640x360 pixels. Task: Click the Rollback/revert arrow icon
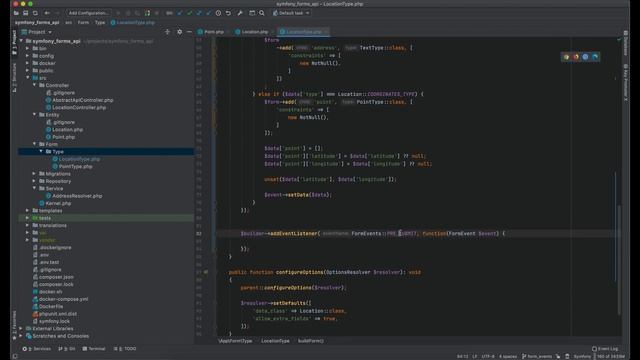(x=228, y=13)
